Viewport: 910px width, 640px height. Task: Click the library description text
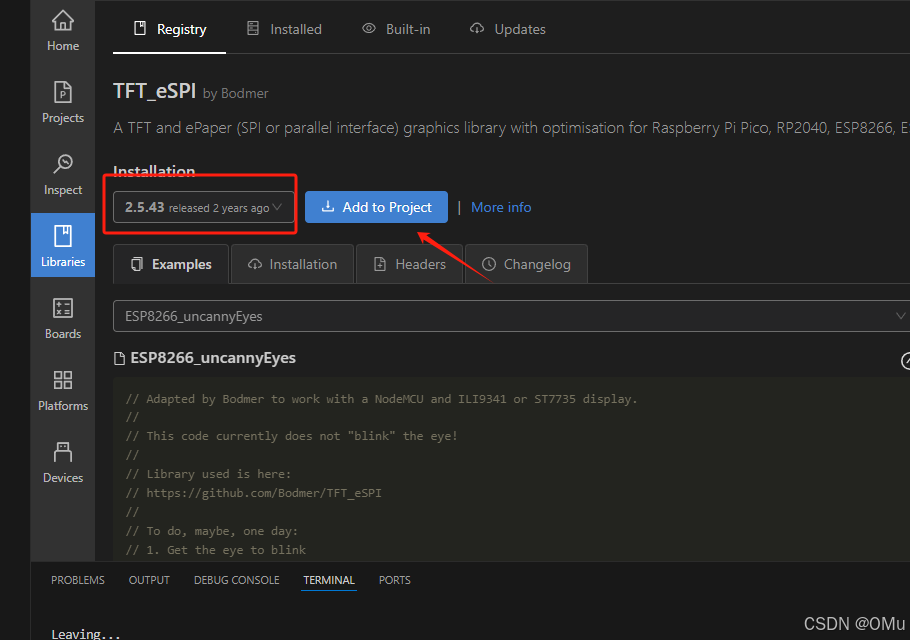coord(511,128)
